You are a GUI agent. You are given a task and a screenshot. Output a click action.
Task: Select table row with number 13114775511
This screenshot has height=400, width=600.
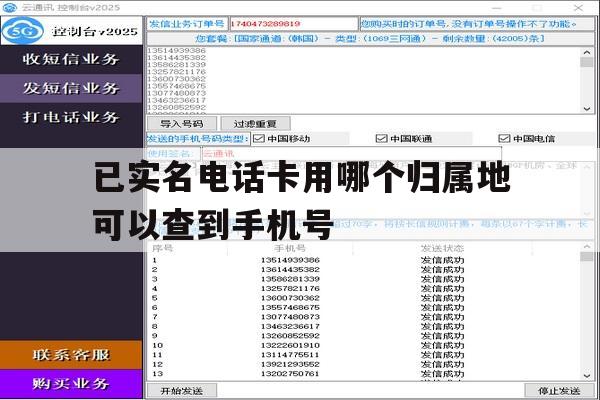[x=364, y=355]
